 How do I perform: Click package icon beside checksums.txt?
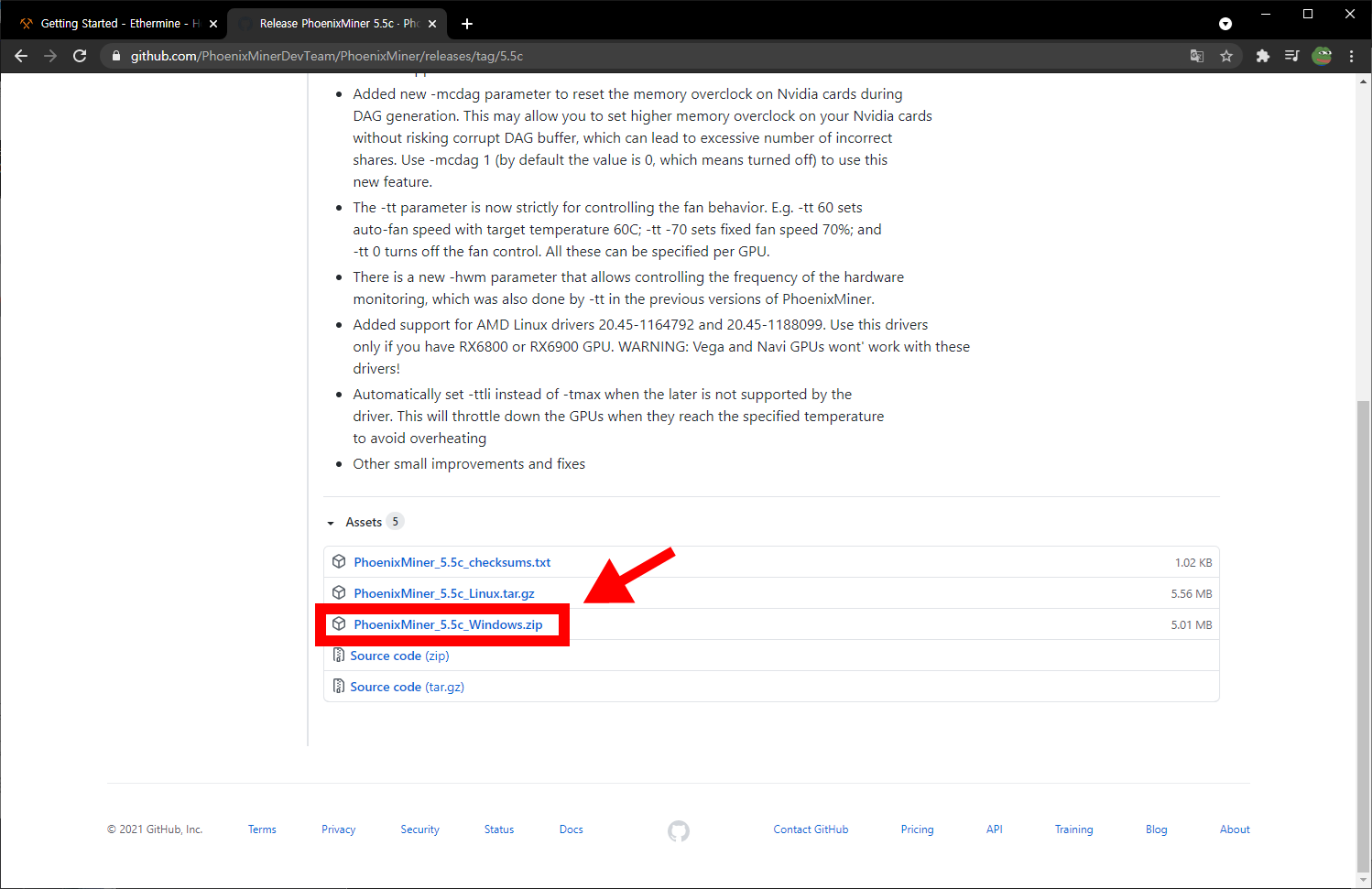(339, 562)
